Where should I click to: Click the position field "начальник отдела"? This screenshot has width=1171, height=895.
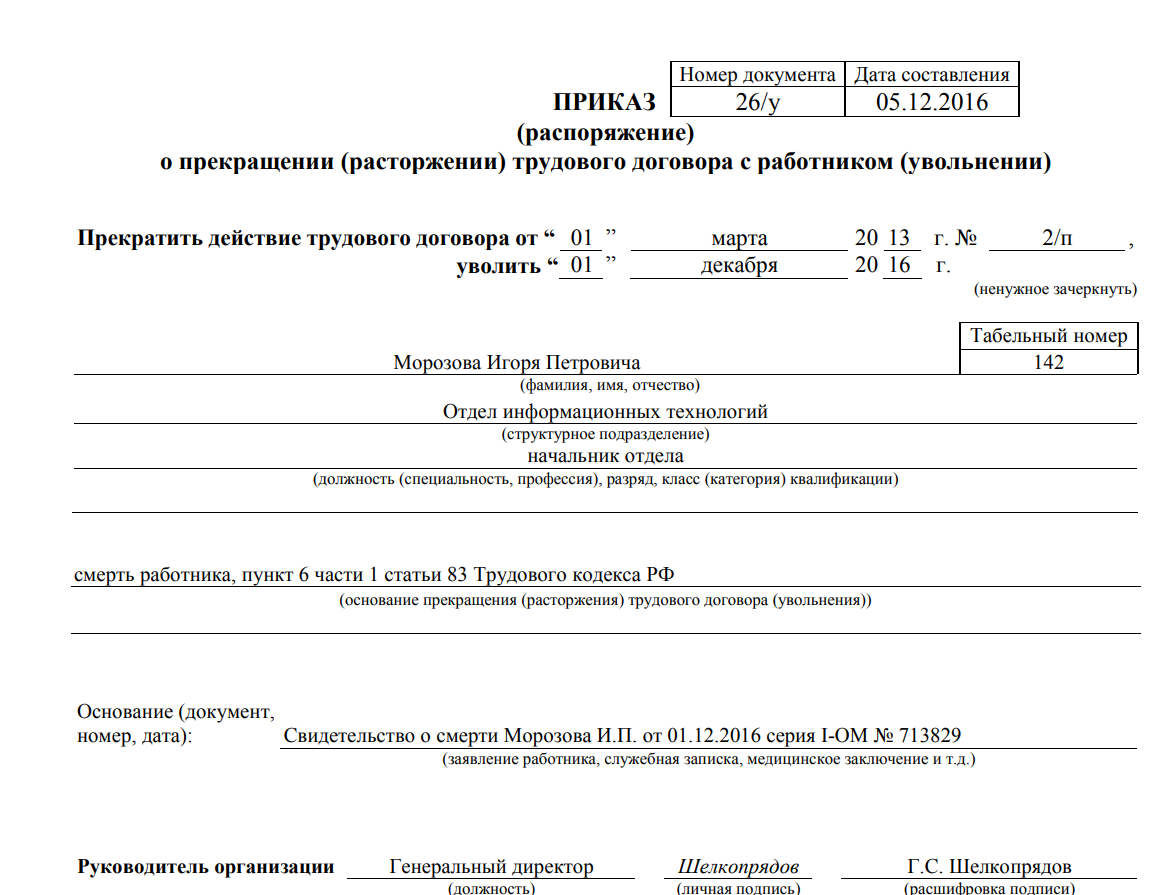click(x=605, y=456)
